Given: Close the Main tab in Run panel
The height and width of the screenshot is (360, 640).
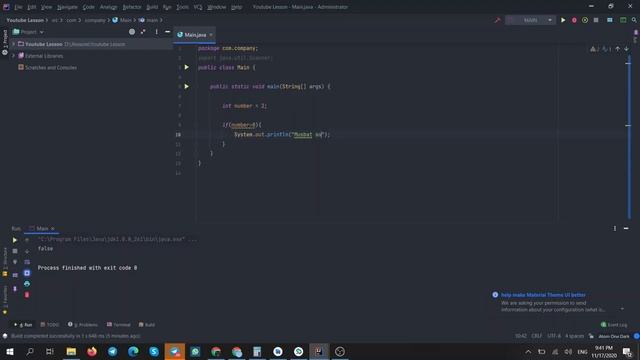Looking at the screenshot, I should click(53, 229).
